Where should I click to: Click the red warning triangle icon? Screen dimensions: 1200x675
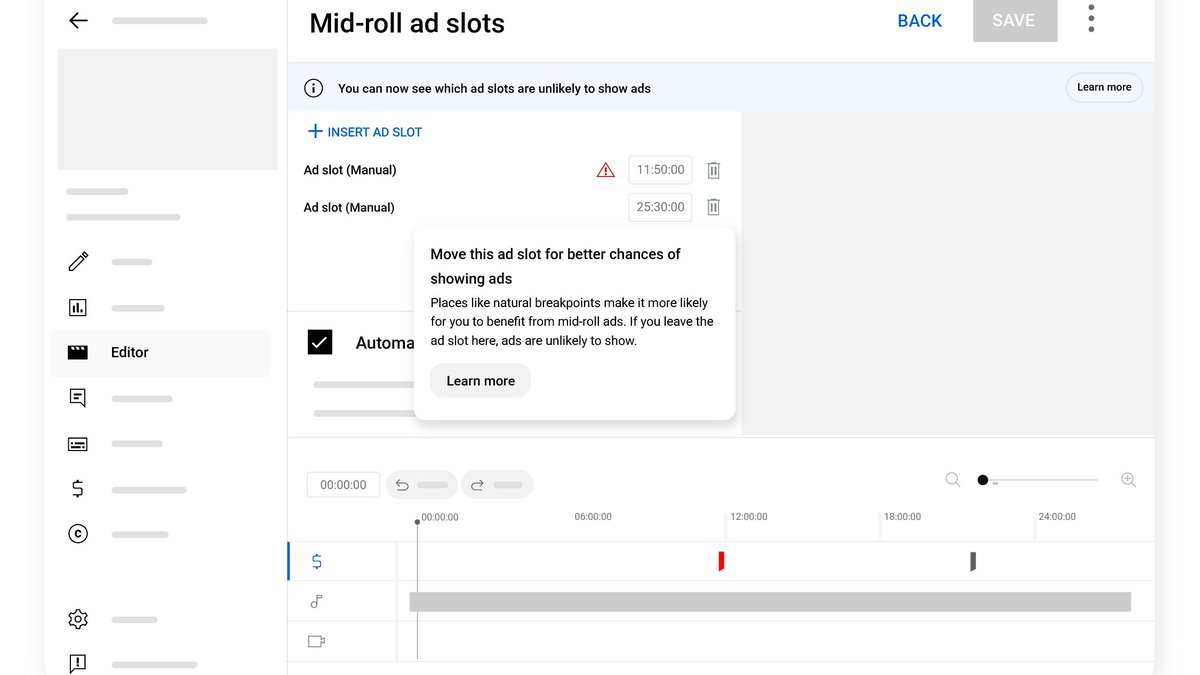605,170
